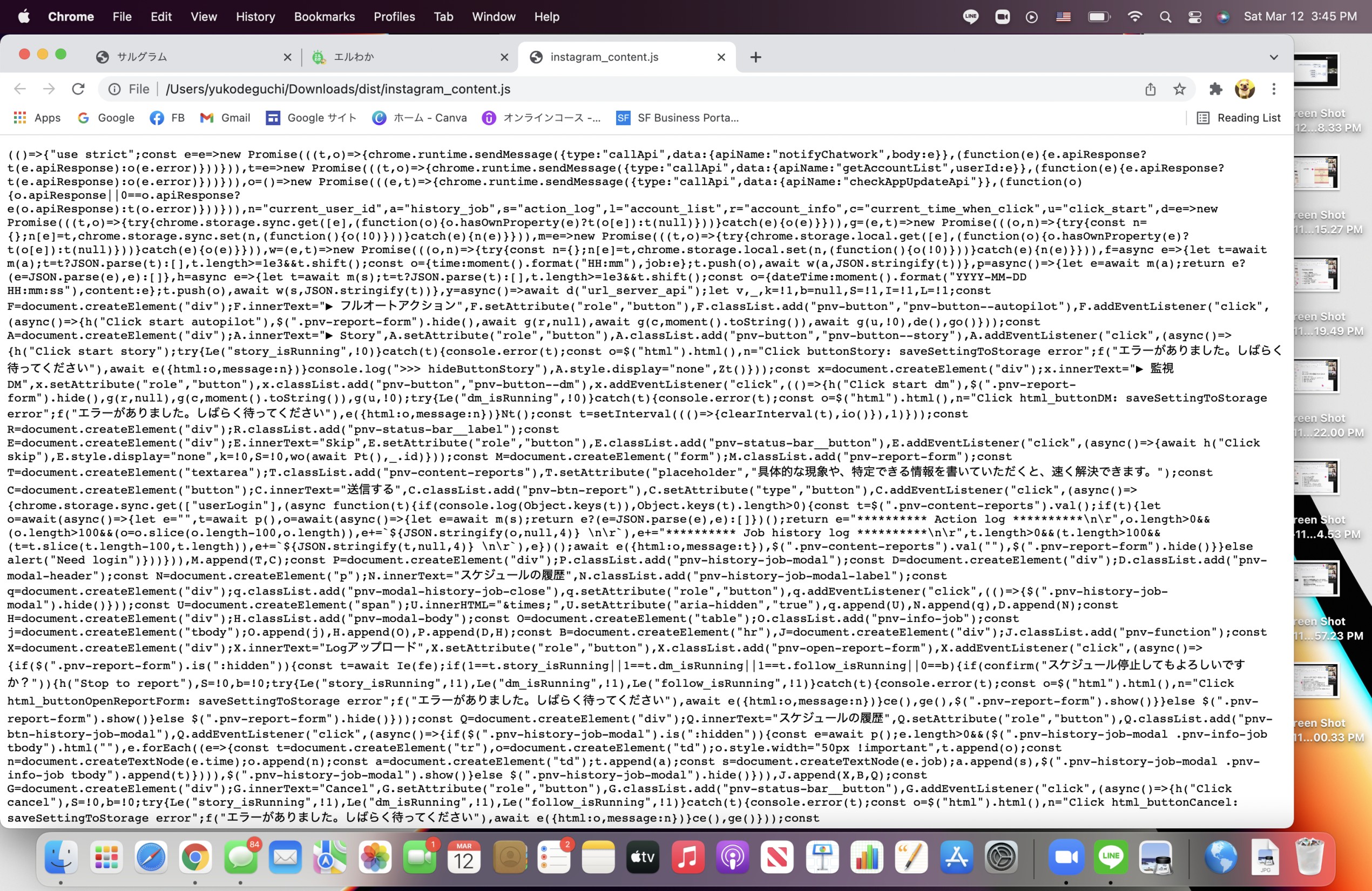Open the History menu
The width and height of the screenshot is (1372, 891).
click(x=255, y=17)
